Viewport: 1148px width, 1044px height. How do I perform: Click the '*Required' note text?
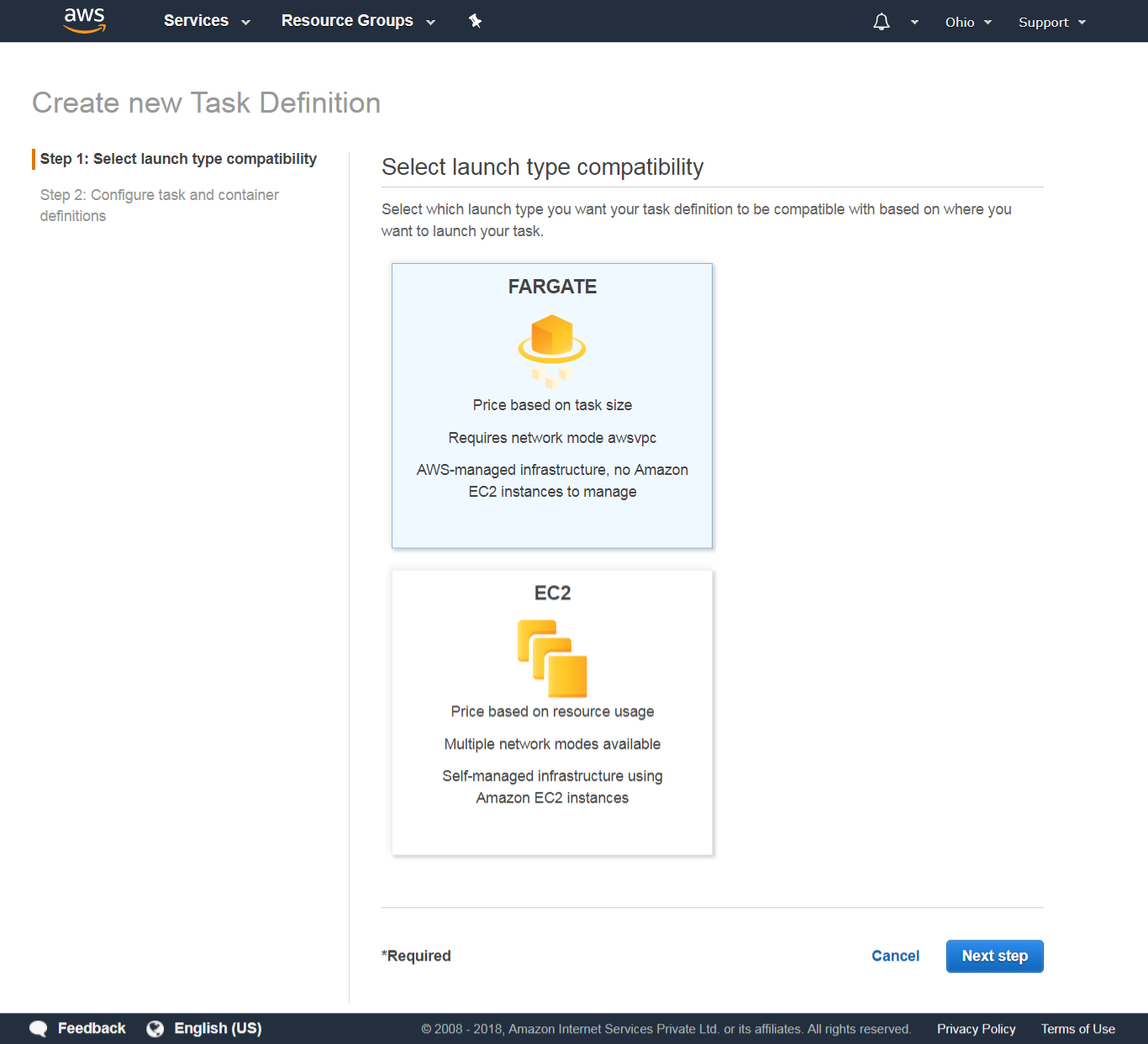tap(416, 956)
